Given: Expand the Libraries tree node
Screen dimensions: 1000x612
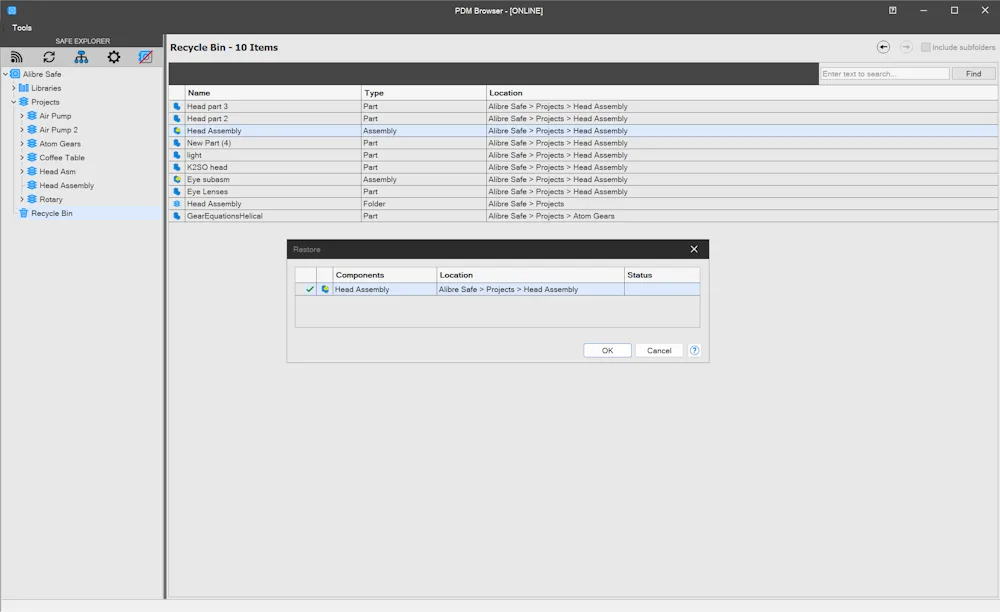Looking at the screenshot, I should 13,88.
